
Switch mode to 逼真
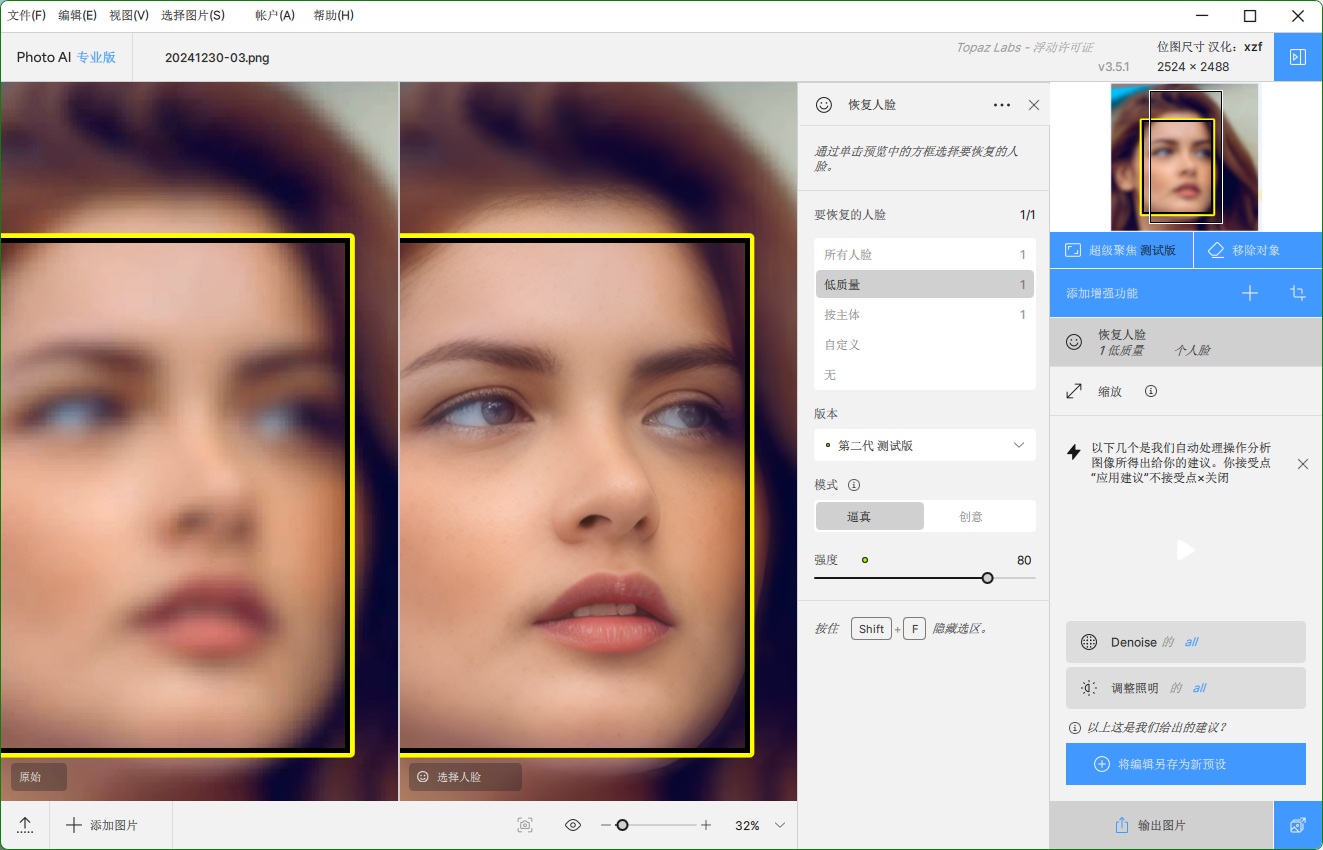870,516
